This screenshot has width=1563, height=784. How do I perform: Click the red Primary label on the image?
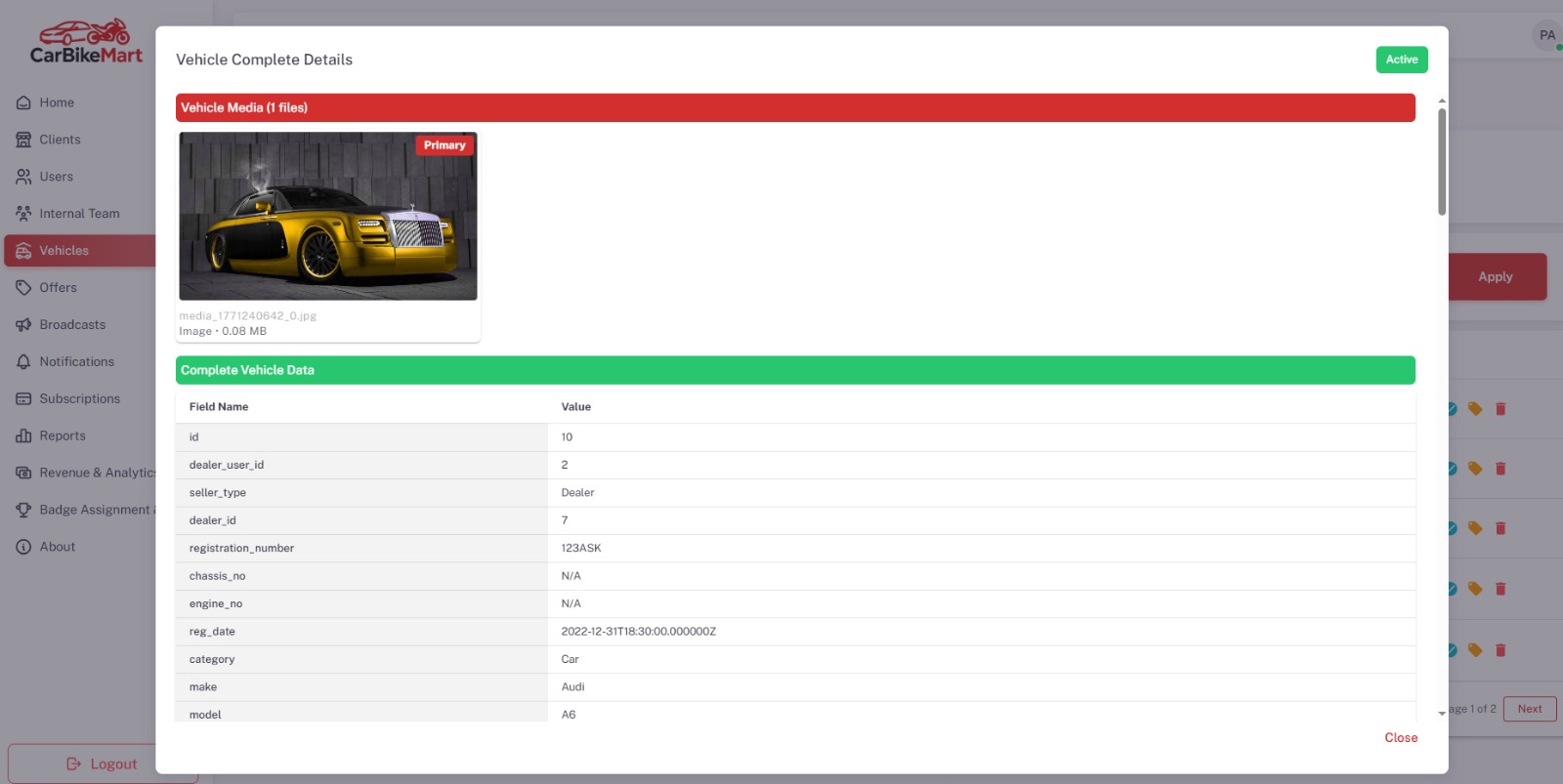(x=444, y=145)
